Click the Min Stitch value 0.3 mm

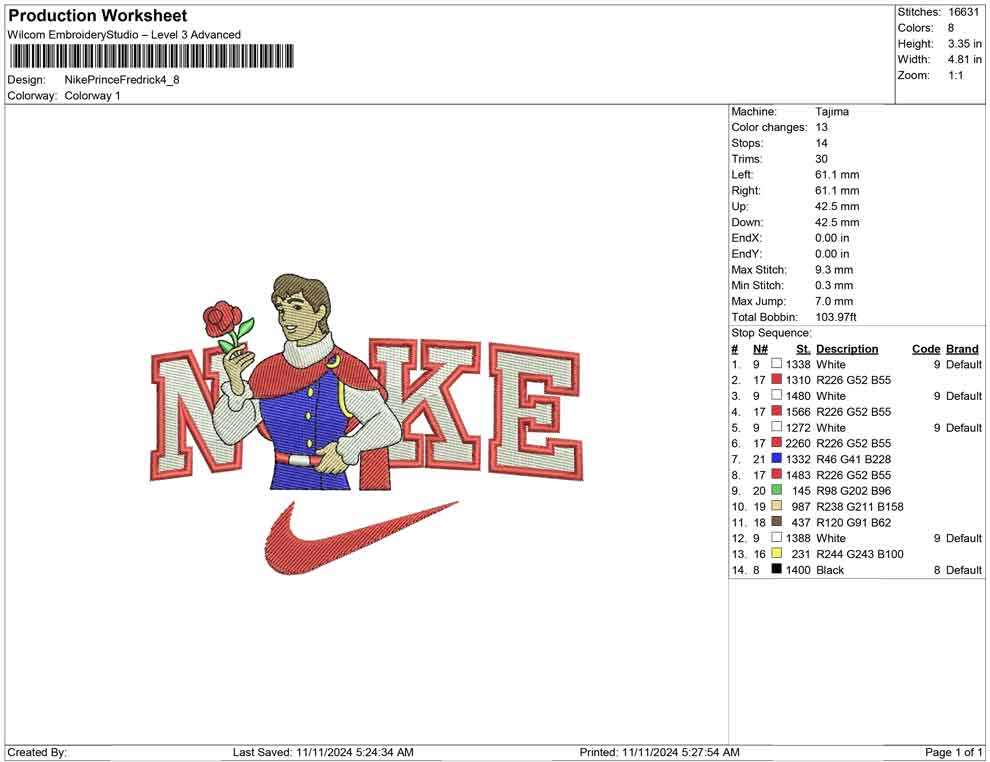[834, 285]
